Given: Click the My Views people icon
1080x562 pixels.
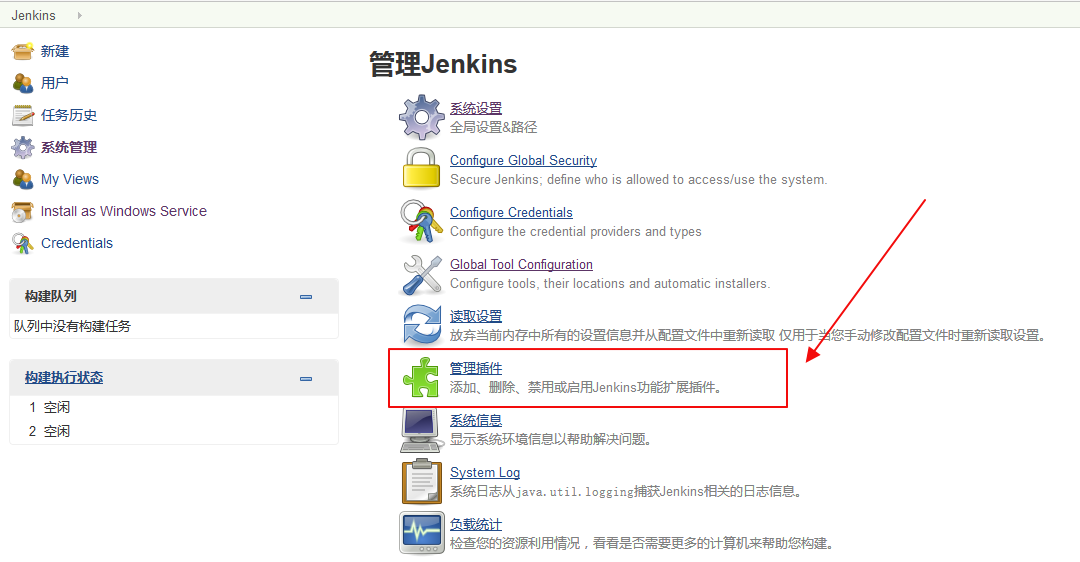Looking at the screenshot, I should 23,179.
